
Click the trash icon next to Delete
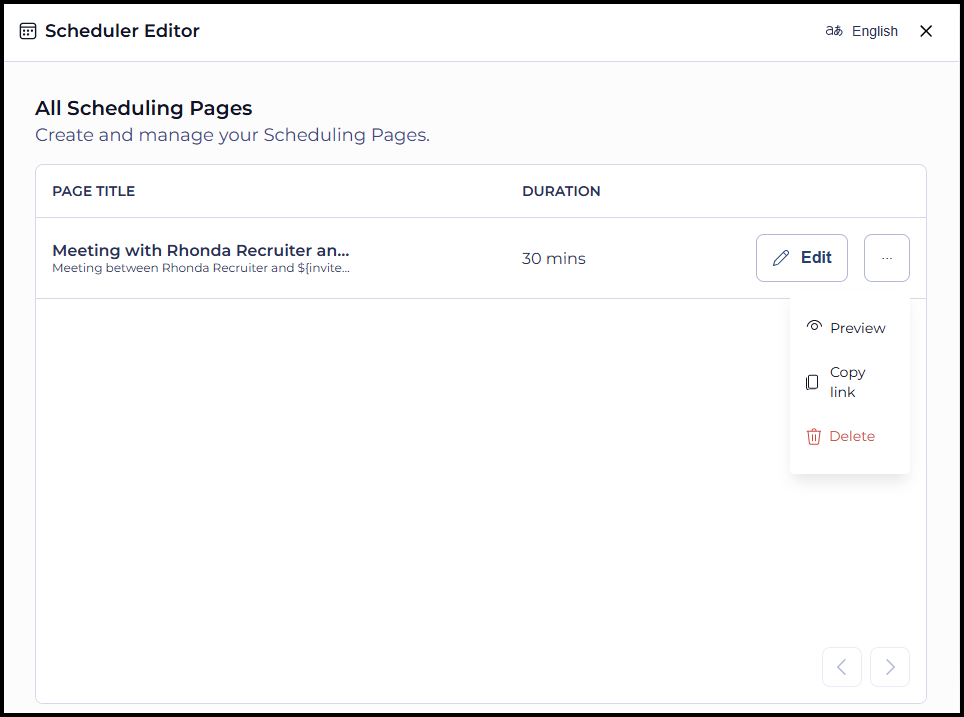[x=812, y=436]
